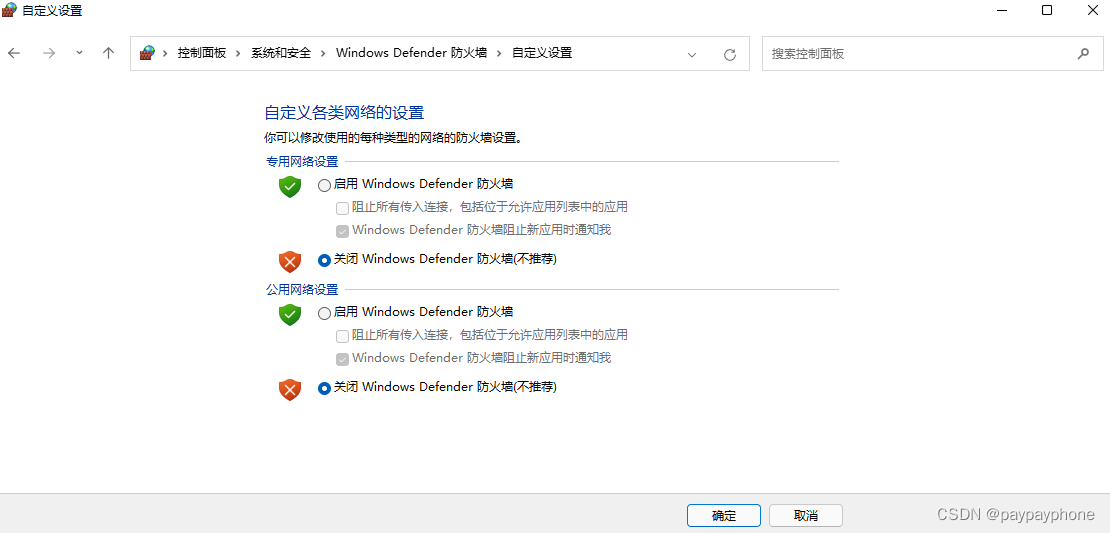Focus the 搜索控制面板 search box

(x=932, y=54)
